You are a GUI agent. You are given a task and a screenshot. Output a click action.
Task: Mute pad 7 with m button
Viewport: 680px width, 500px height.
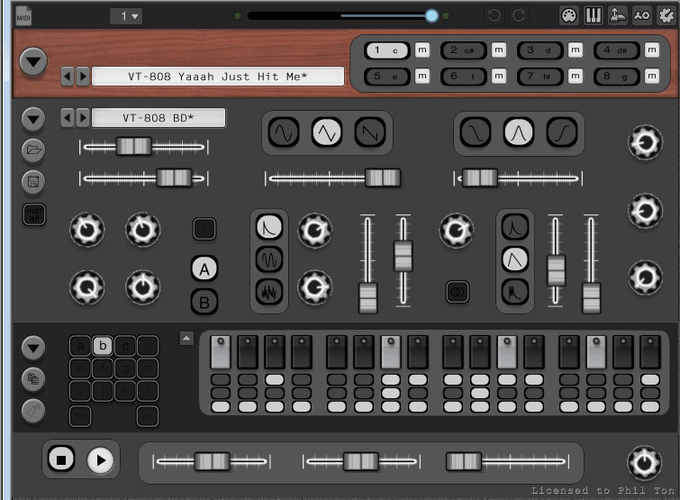click(x=575, y=76)
